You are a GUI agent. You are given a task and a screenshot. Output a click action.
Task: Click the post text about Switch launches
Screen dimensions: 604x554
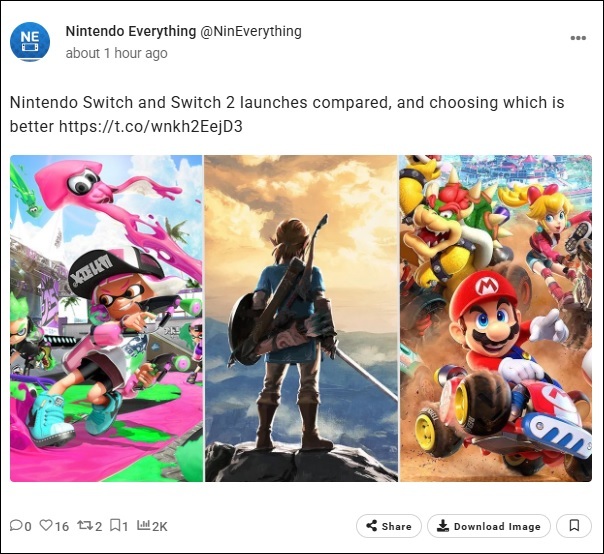tap(287, 103)
